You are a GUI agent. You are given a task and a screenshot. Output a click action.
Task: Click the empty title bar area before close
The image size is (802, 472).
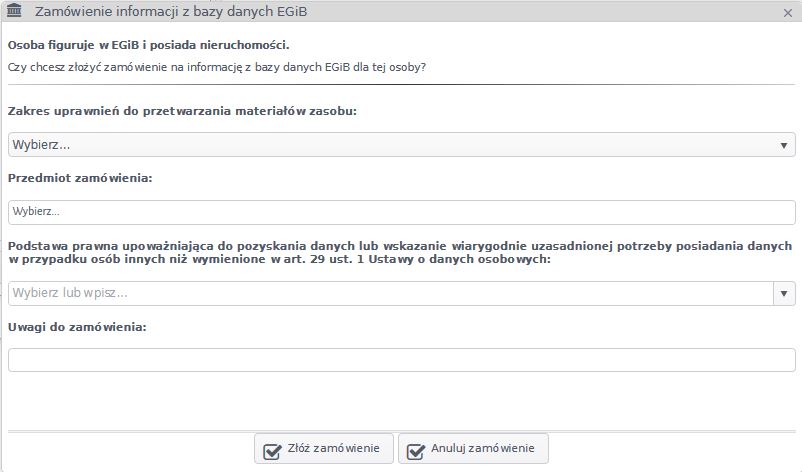pyautogui.click(x=542, y=11)
